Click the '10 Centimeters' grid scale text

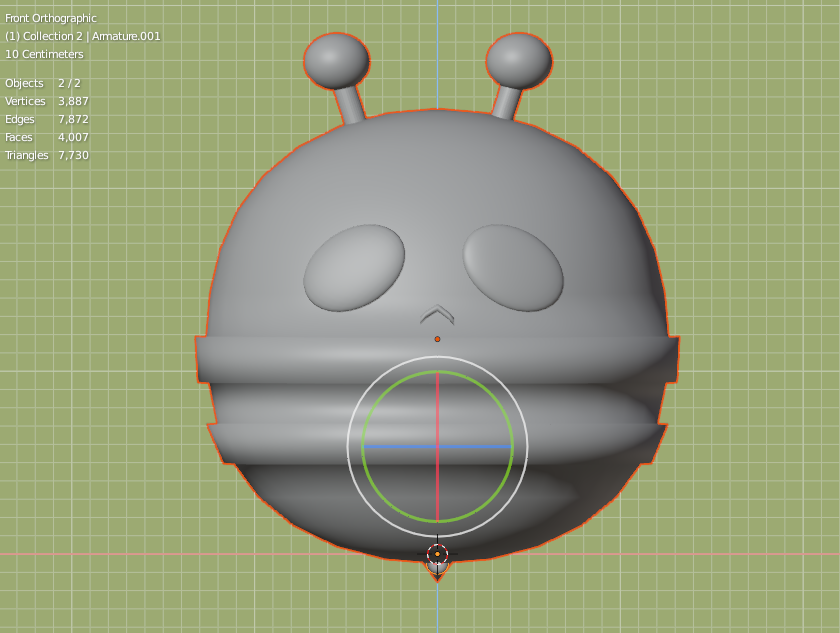click(44, 54)
